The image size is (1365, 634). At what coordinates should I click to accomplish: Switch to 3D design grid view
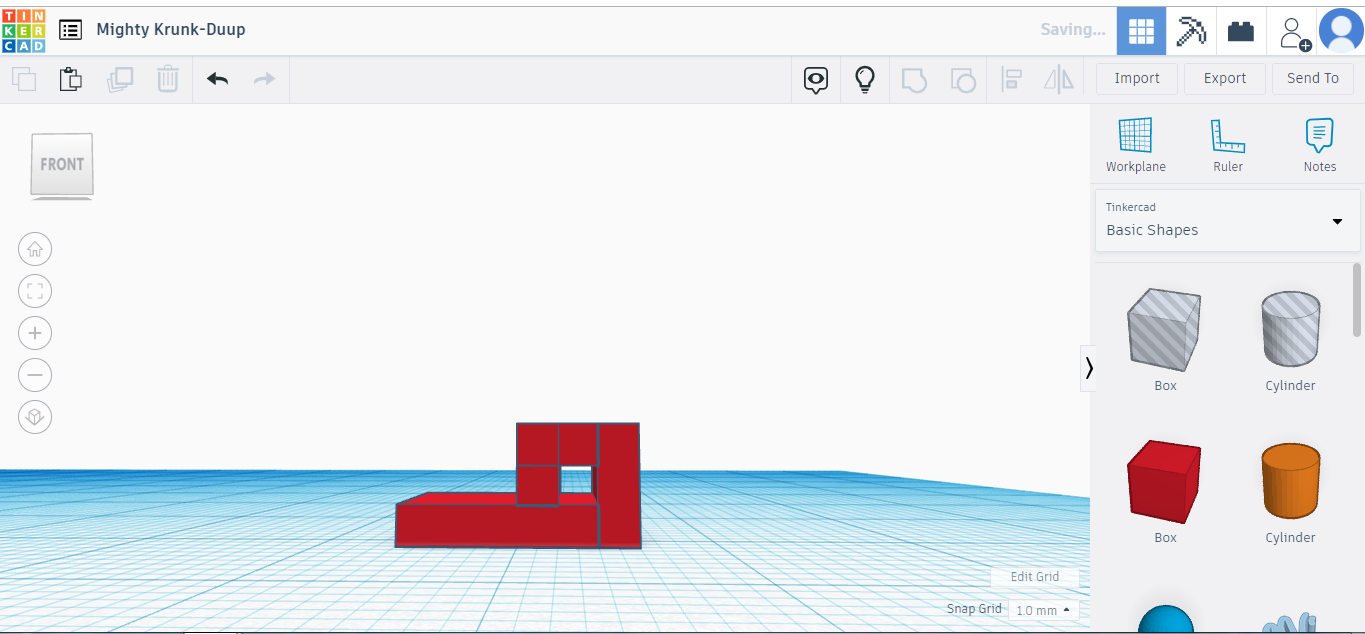(1141, 30)
